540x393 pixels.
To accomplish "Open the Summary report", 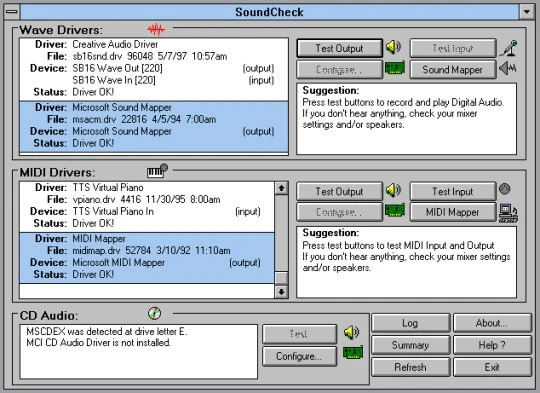I will [411, 345].
